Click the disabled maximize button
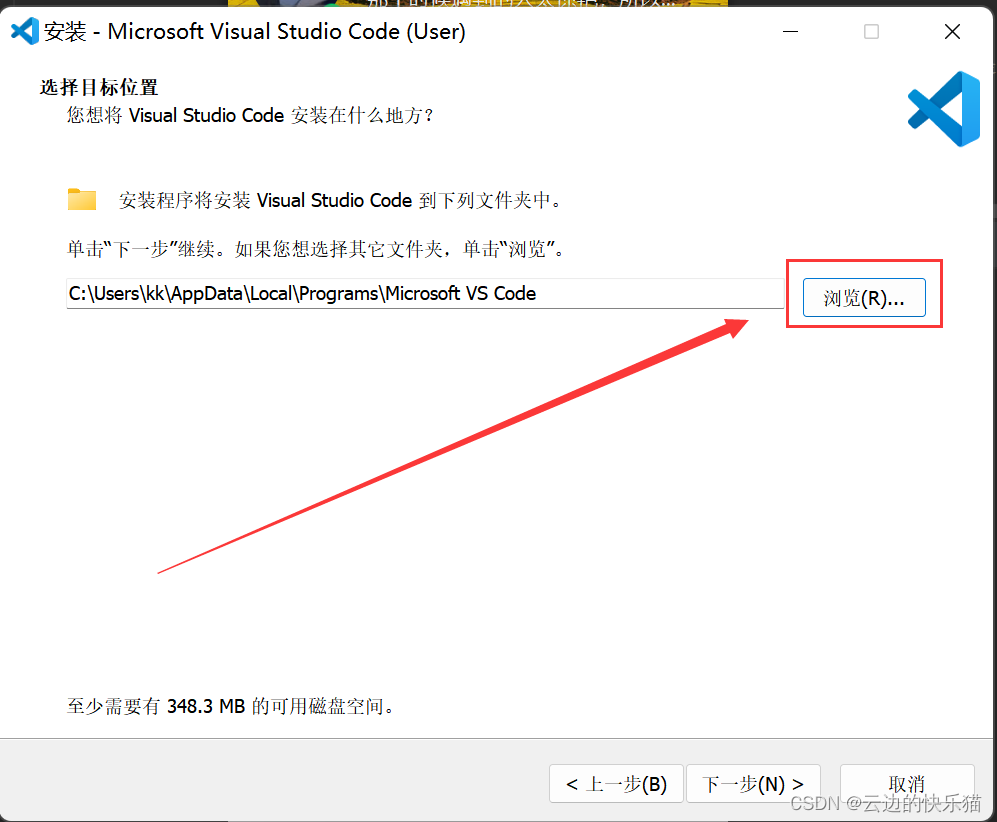997x822 pixels. pyautogui.click(x=871, y=31)
